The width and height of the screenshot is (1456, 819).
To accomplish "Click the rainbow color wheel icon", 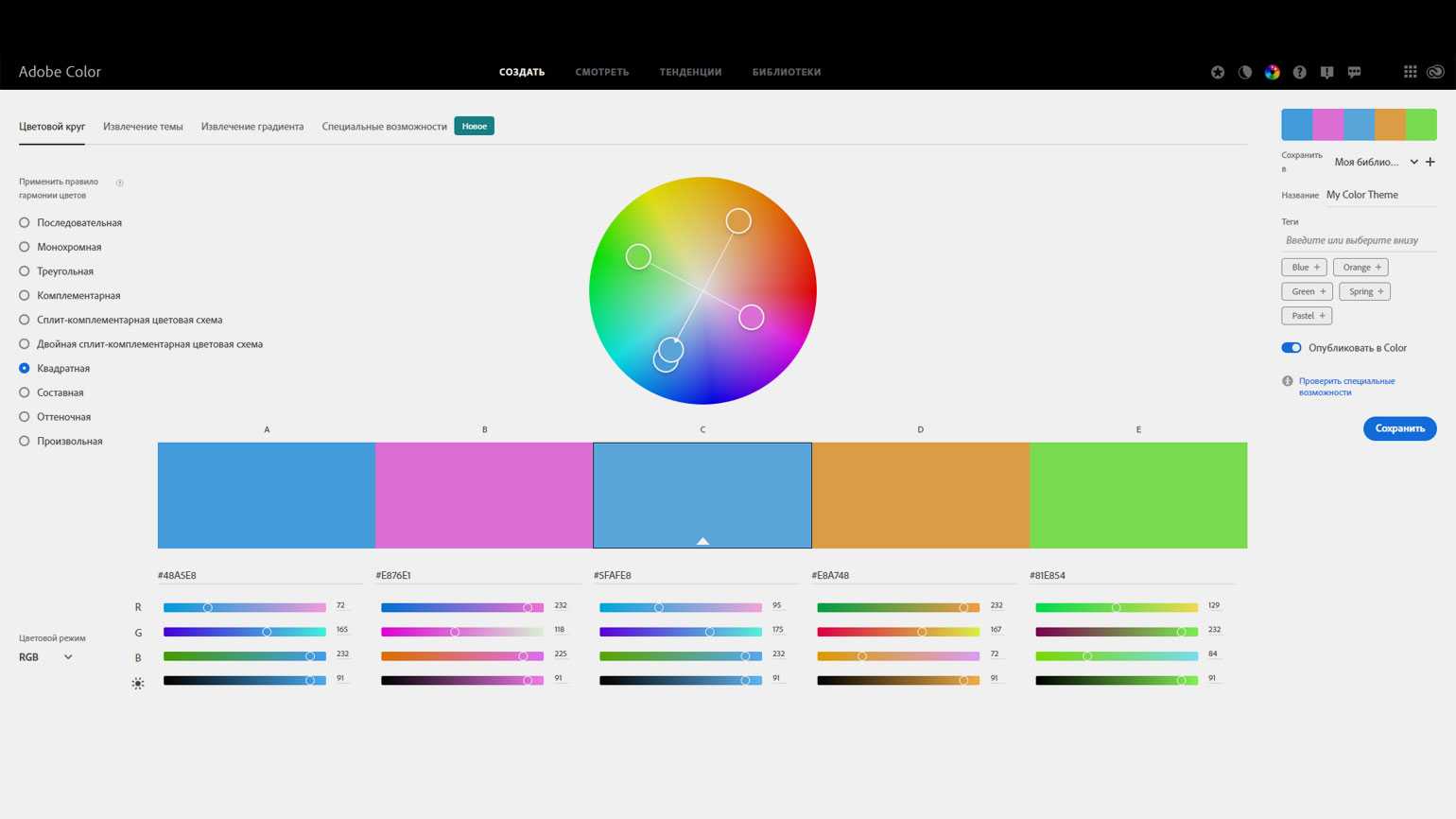I will click(1273, 72).
